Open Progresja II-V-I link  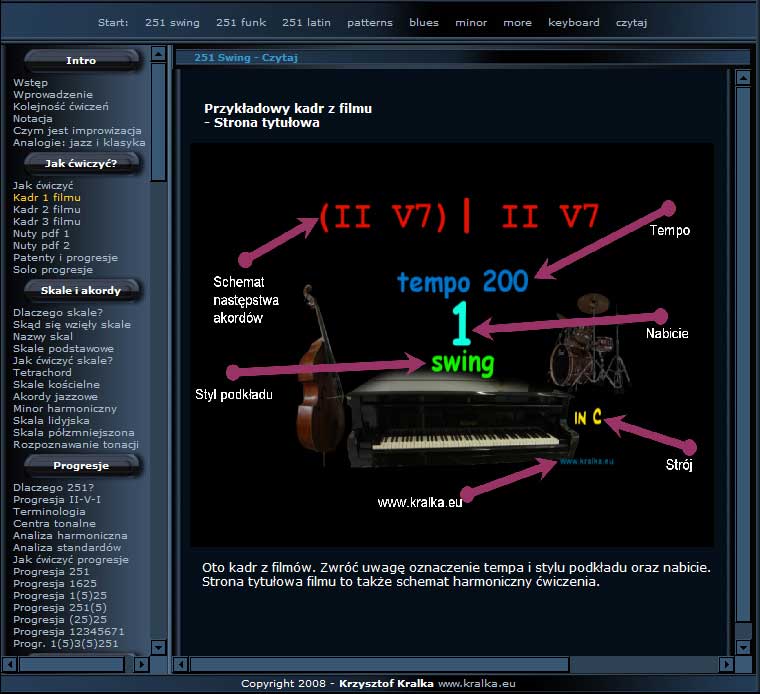(x=57, y=500)
